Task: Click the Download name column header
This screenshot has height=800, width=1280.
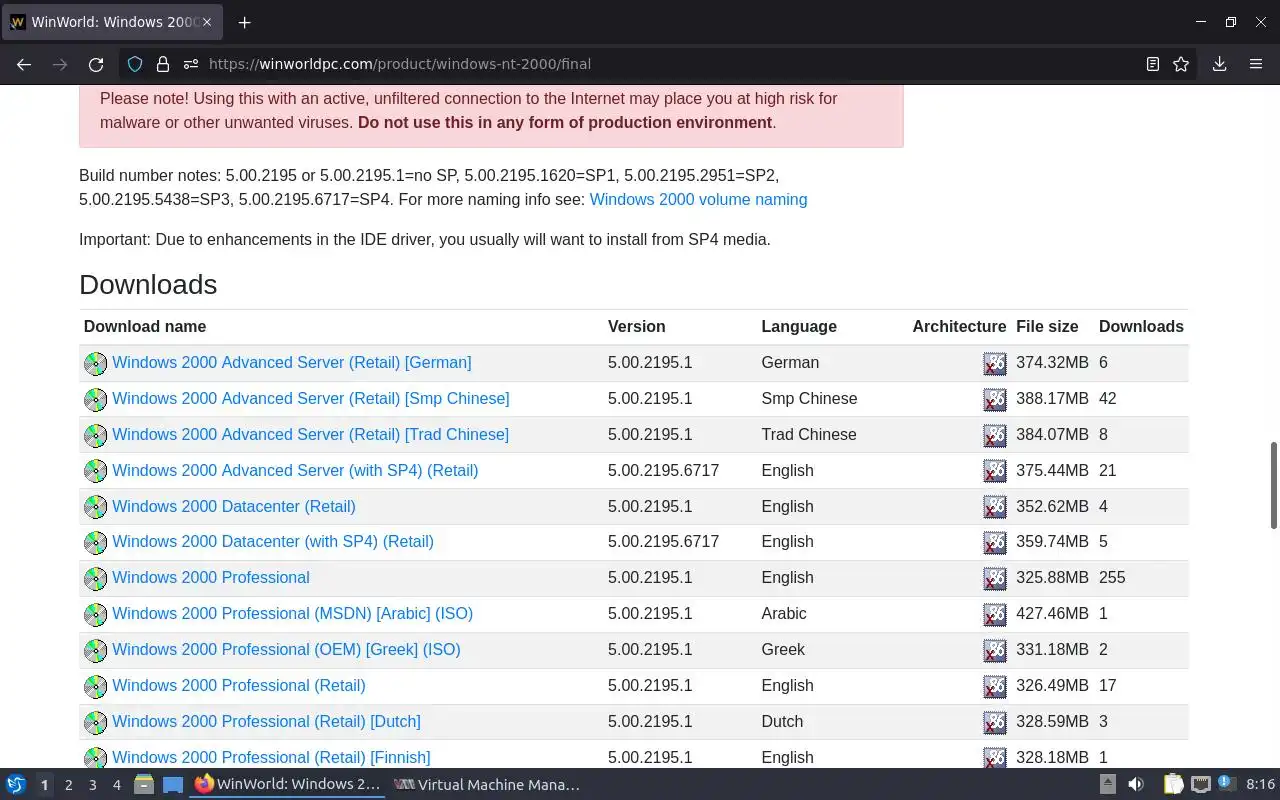Action: pos(145,326)
